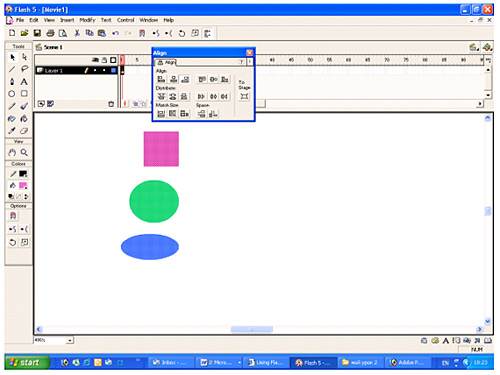Toggle Snap magnet in Tools Options
The height and width of the screenshot is (375, 500).
pos(13,216)
